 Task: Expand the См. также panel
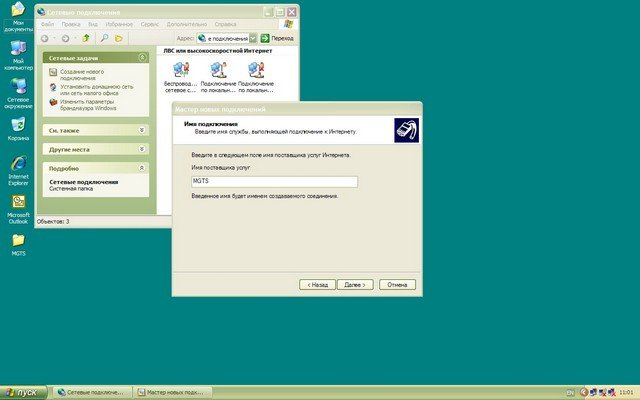pos(141,130)
